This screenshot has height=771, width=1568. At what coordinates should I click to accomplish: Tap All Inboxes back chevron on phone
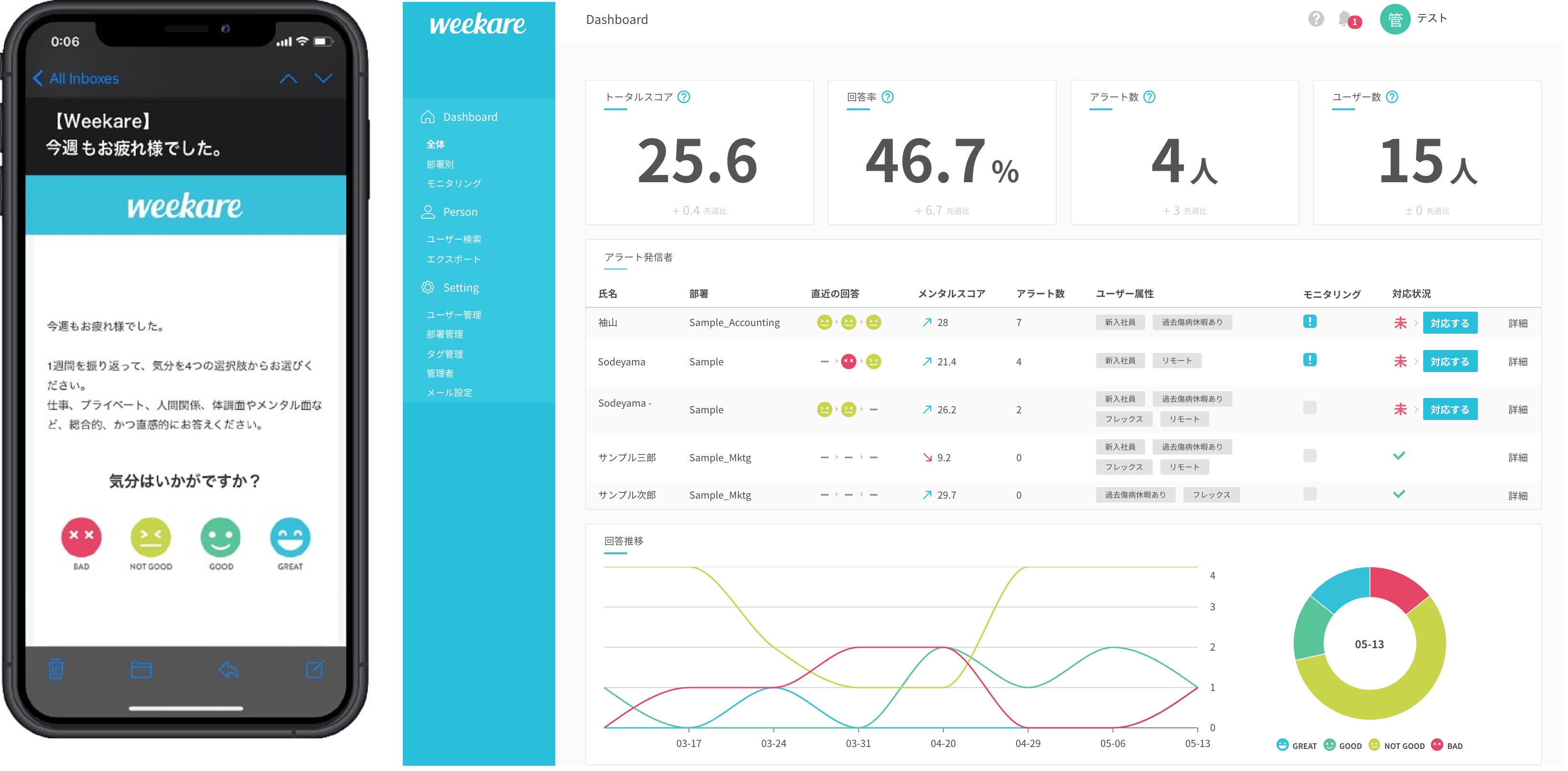point(38,78)
